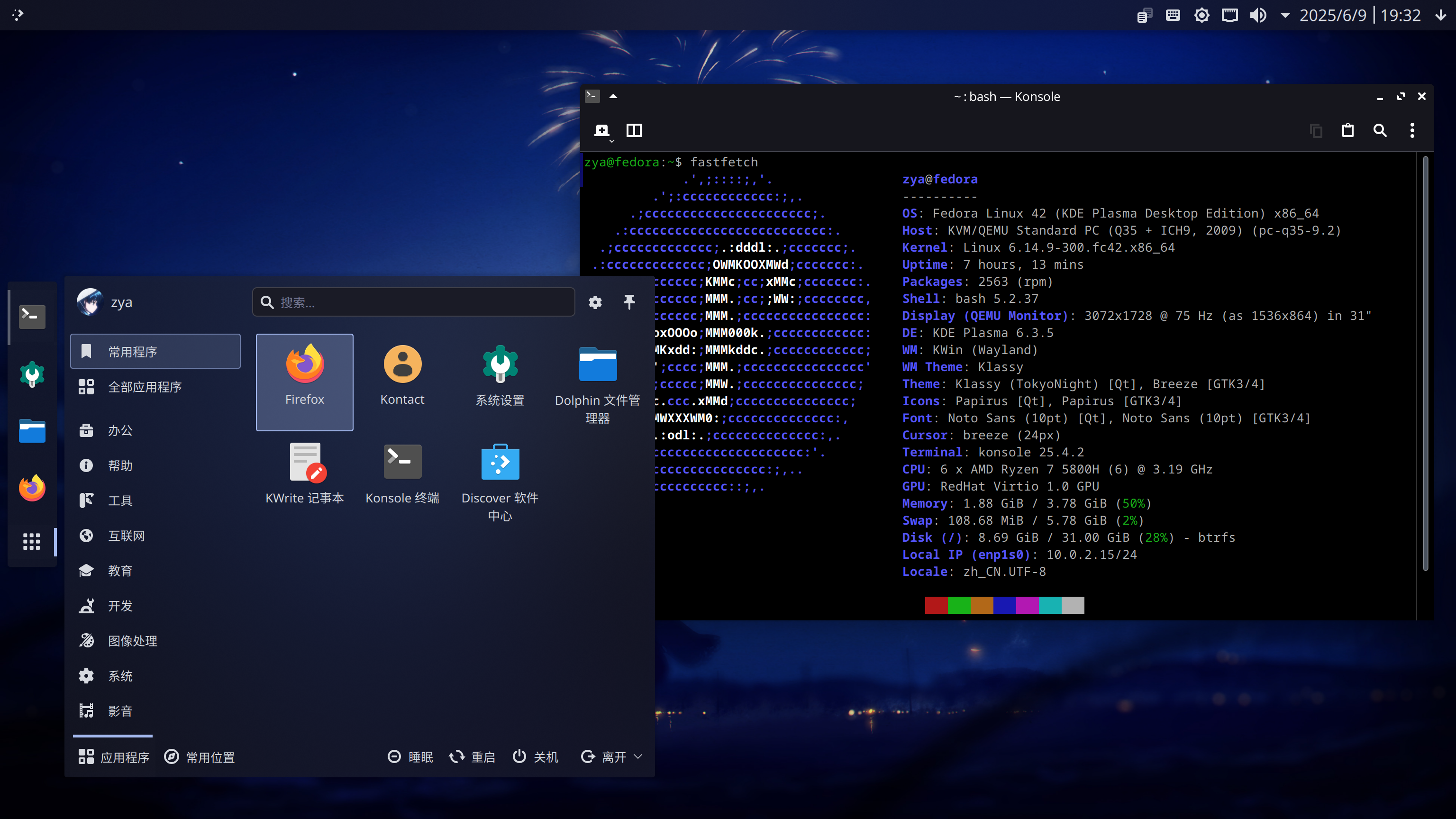Expand the 离开 options chevron
The width and height of the screenshot is (1456, 819).
638,757
